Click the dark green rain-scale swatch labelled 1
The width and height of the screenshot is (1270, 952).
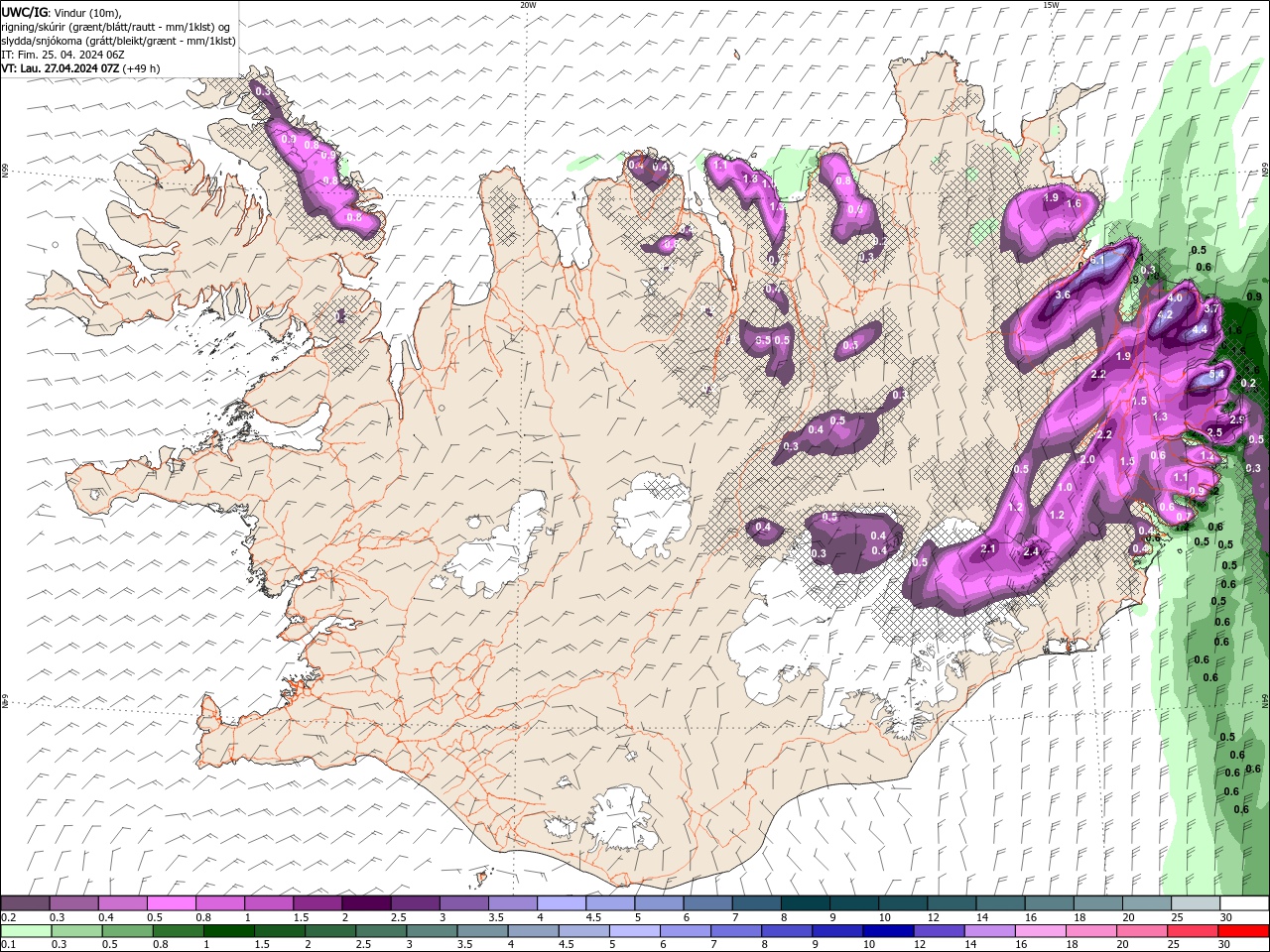coord(228,930)
